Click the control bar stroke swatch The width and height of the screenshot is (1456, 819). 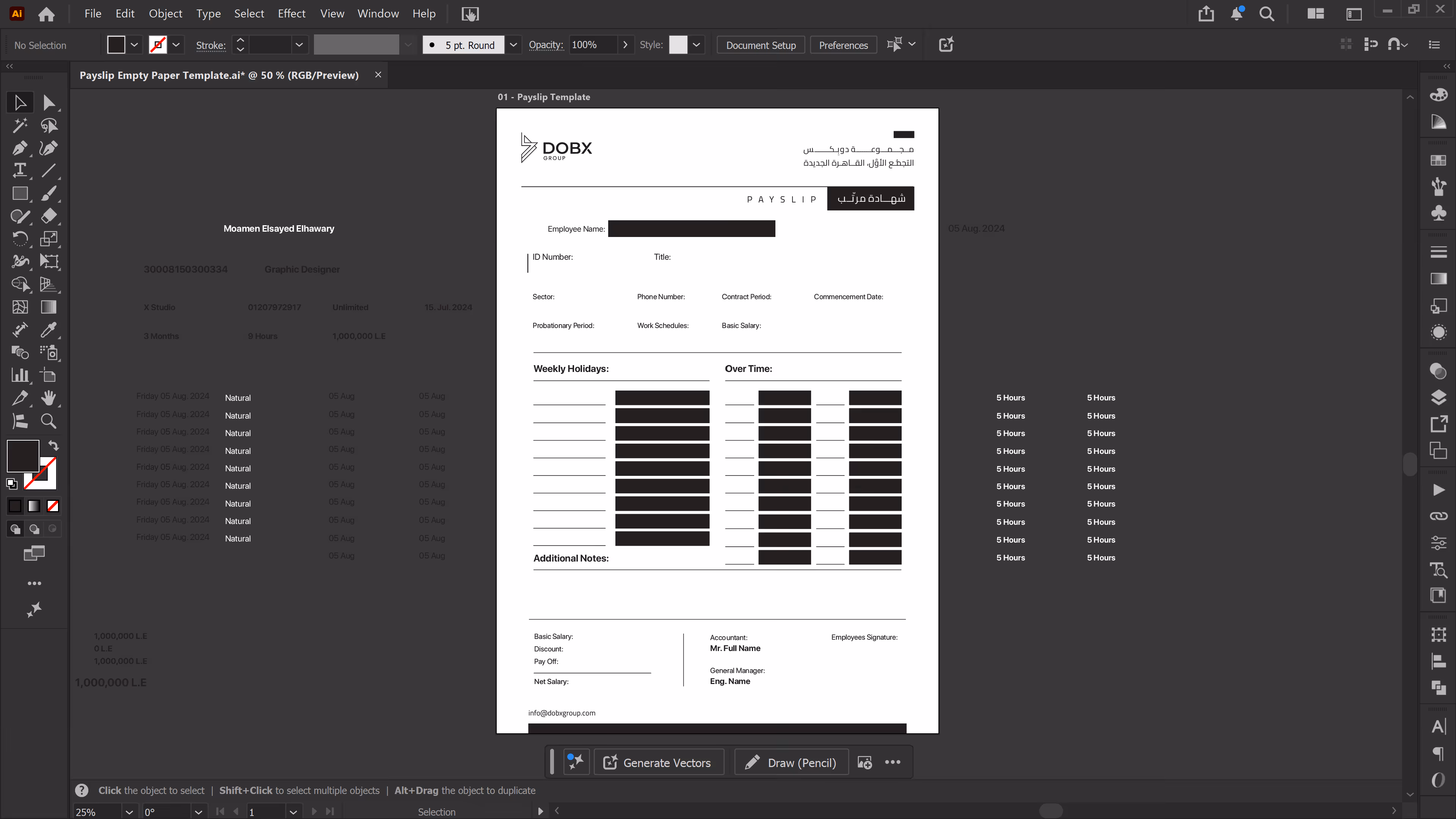[x=158, y=45]
